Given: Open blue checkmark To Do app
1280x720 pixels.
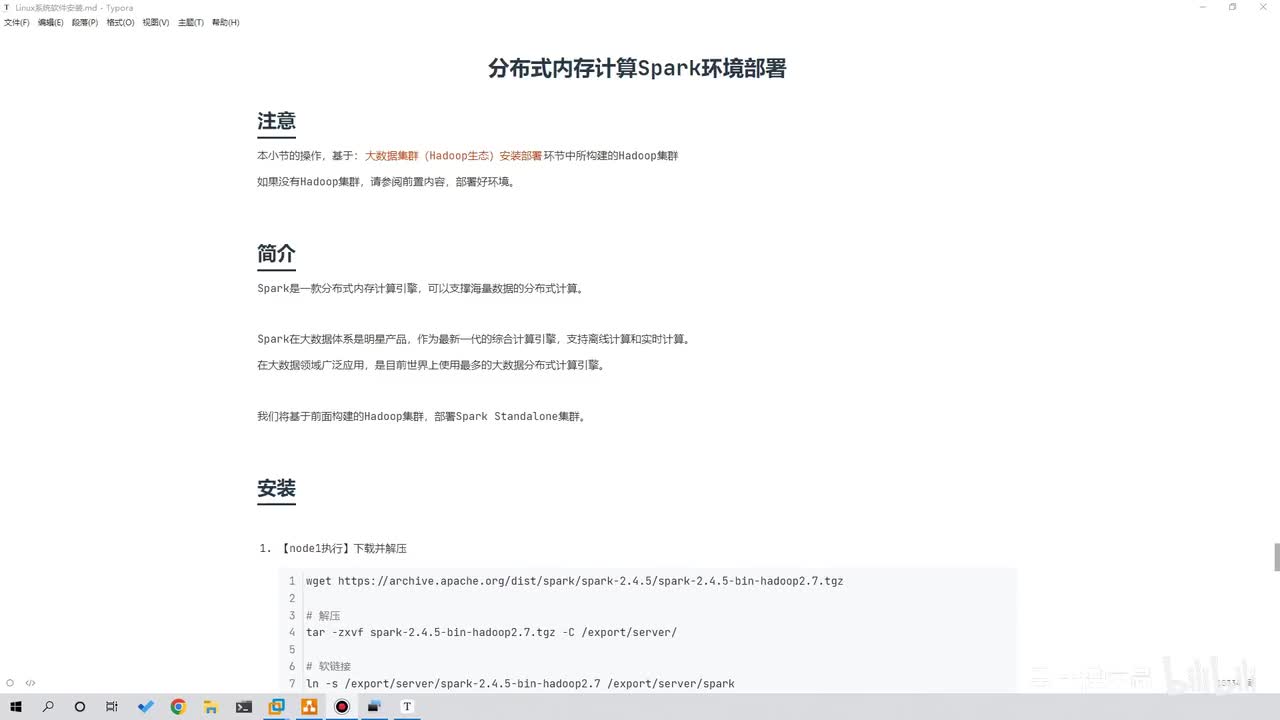Looking at the screenshot, I should click(146, 706).
